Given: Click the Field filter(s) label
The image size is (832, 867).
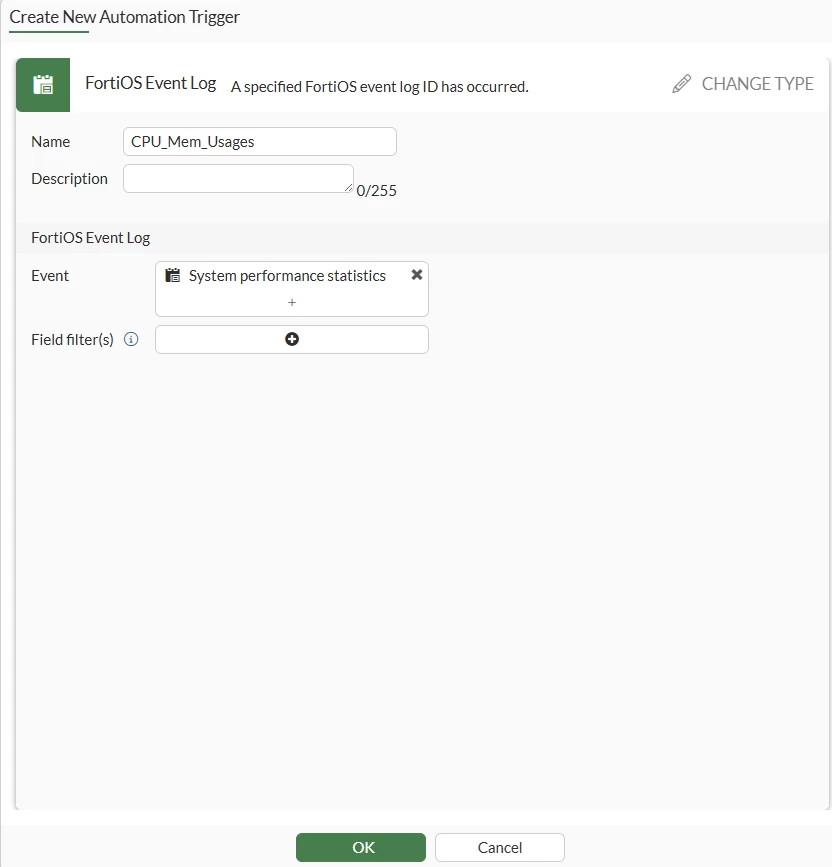Looking at the screenshot, I should click(72, 340).
